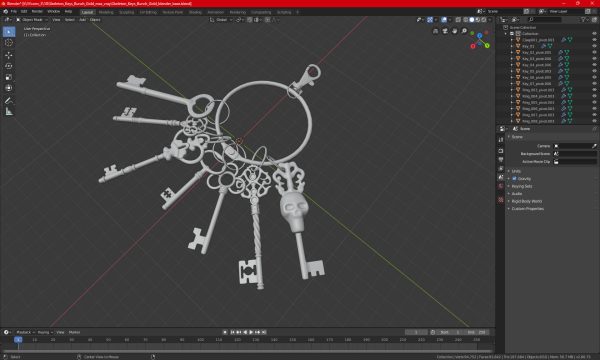Toggle proportional editing in header
The width and height of the screenshot is (600, 360).
click(267, 20)
